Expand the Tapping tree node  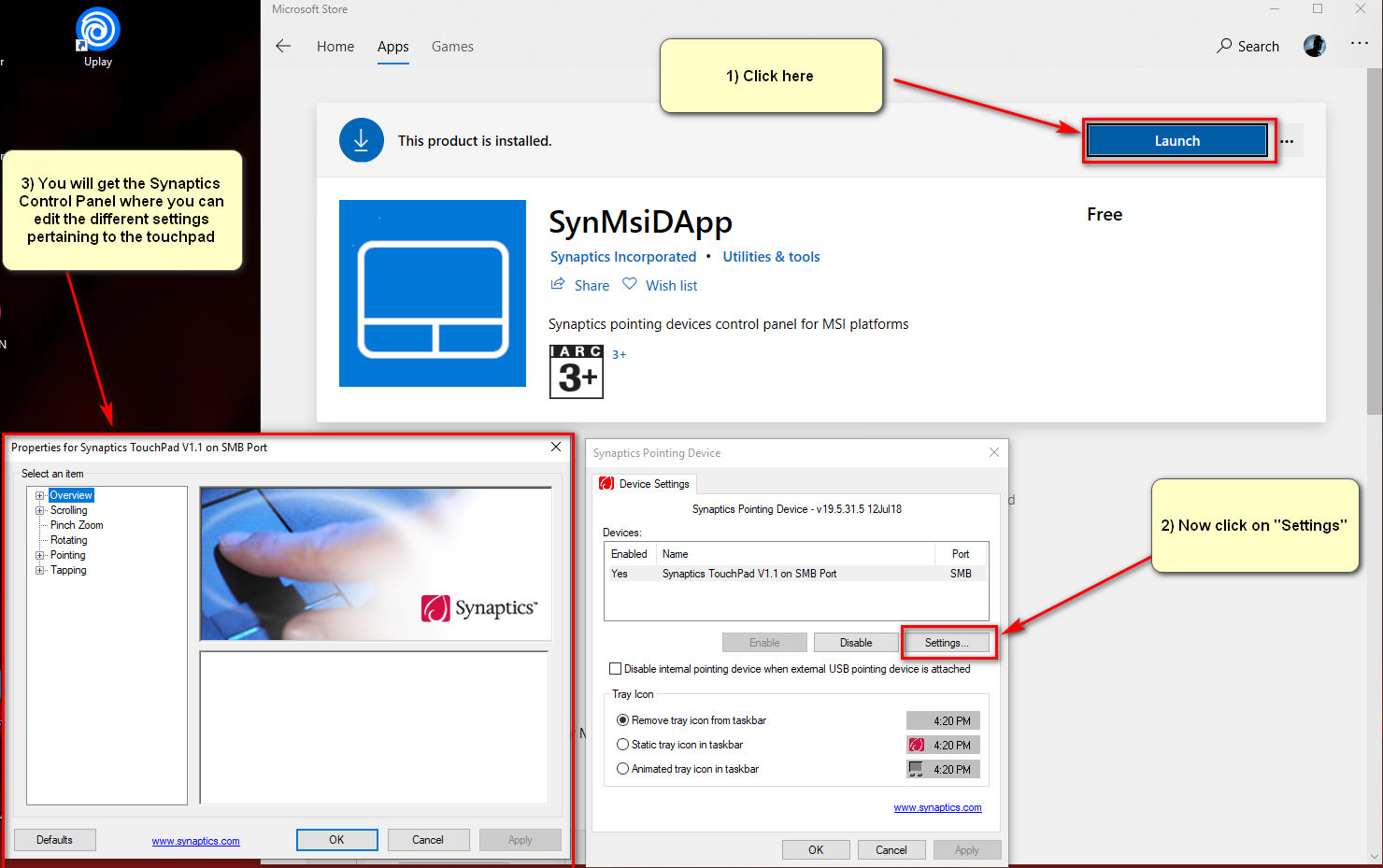click(x=40, y=570)
